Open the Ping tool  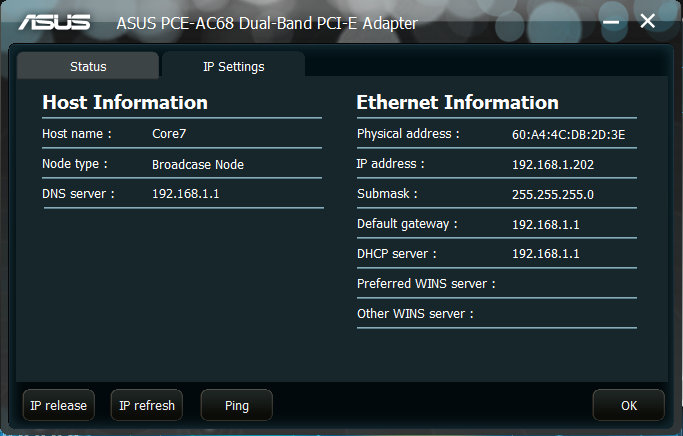tap(237, 405)
